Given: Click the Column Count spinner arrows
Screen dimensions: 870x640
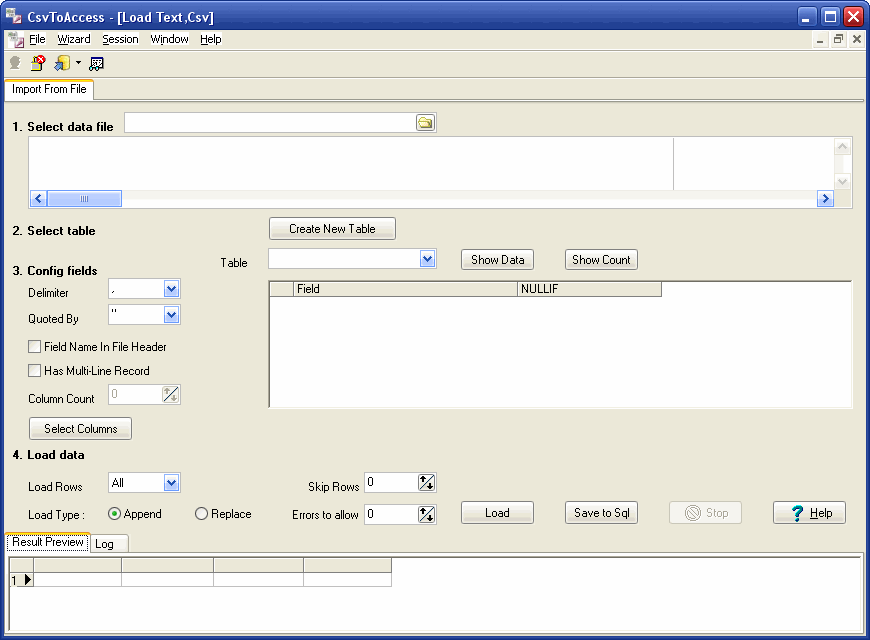Looking at the screenshot, I should pos(171,395).
